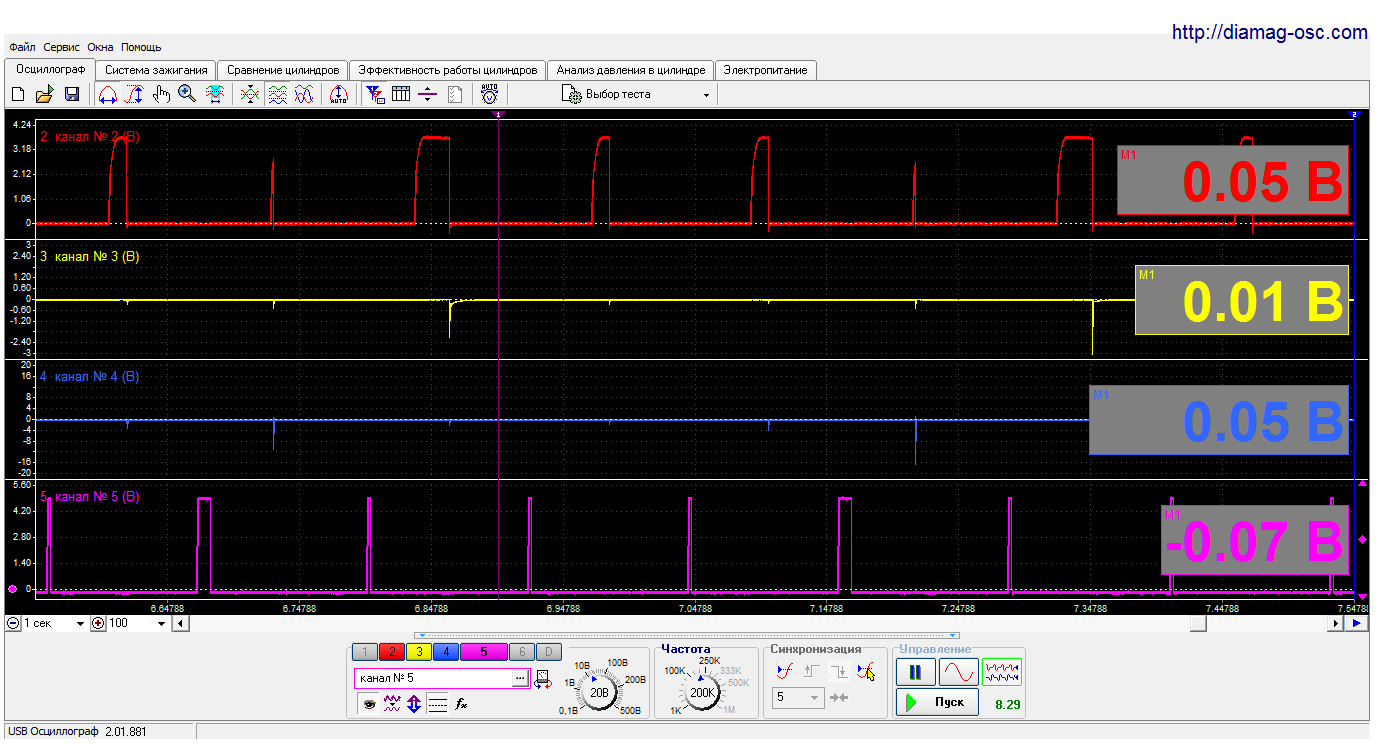Image resolution: width=1382 pixels, height=744 pixels.
Task: Click the overlay channels icon
Action: [x=250, y=94]
